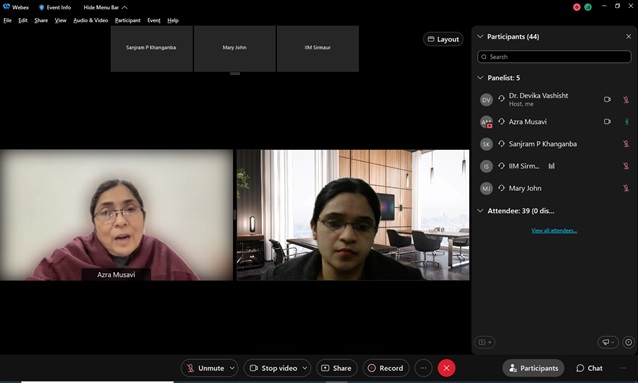
Task: Open the File menu
Action: click(7, 20)
